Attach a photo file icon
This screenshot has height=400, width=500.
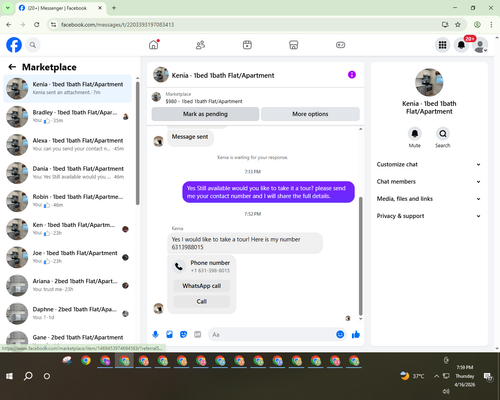[x=169, y=334]
